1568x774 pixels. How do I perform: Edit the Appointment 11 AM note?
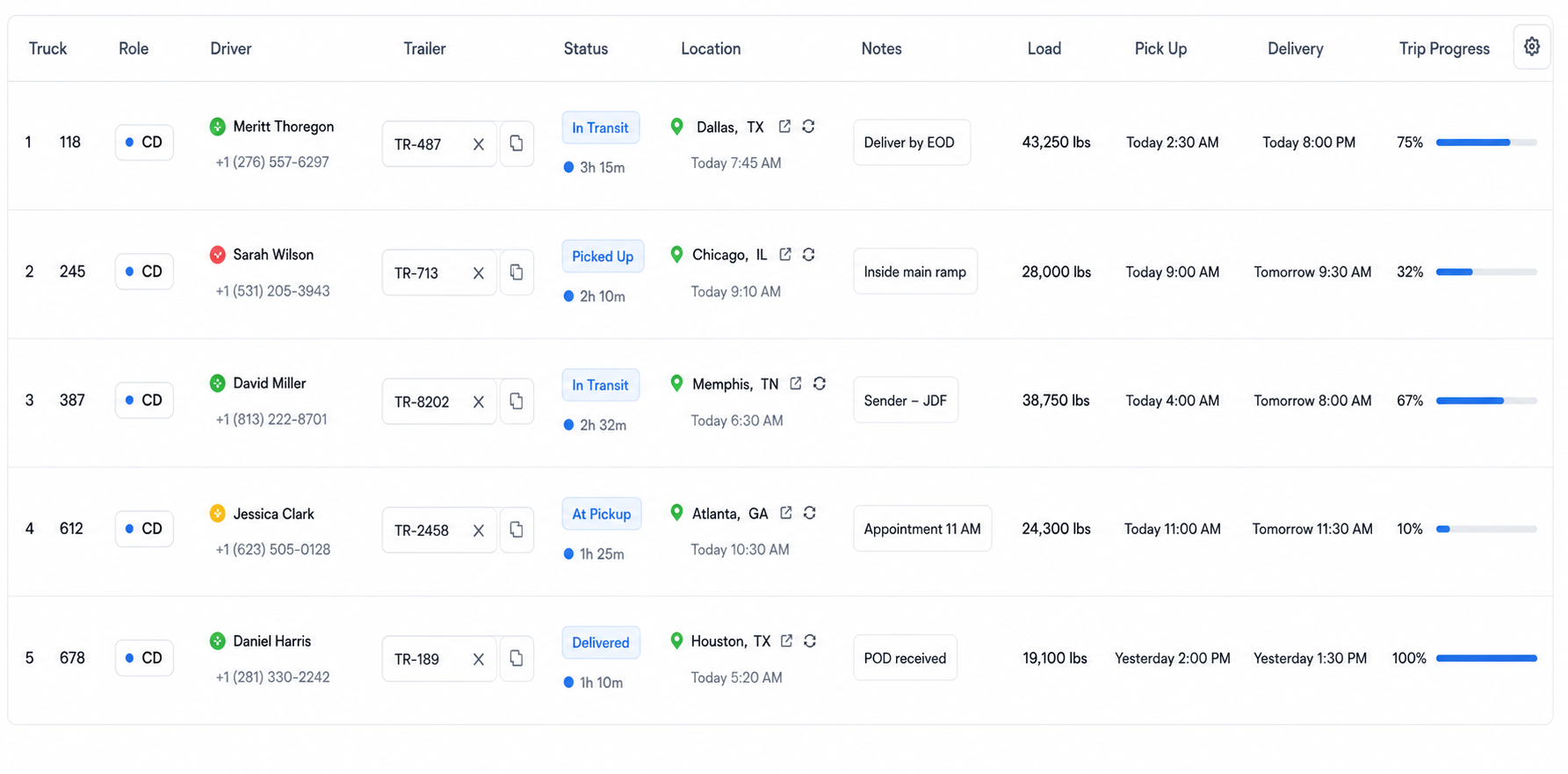[x=922, y=528]
